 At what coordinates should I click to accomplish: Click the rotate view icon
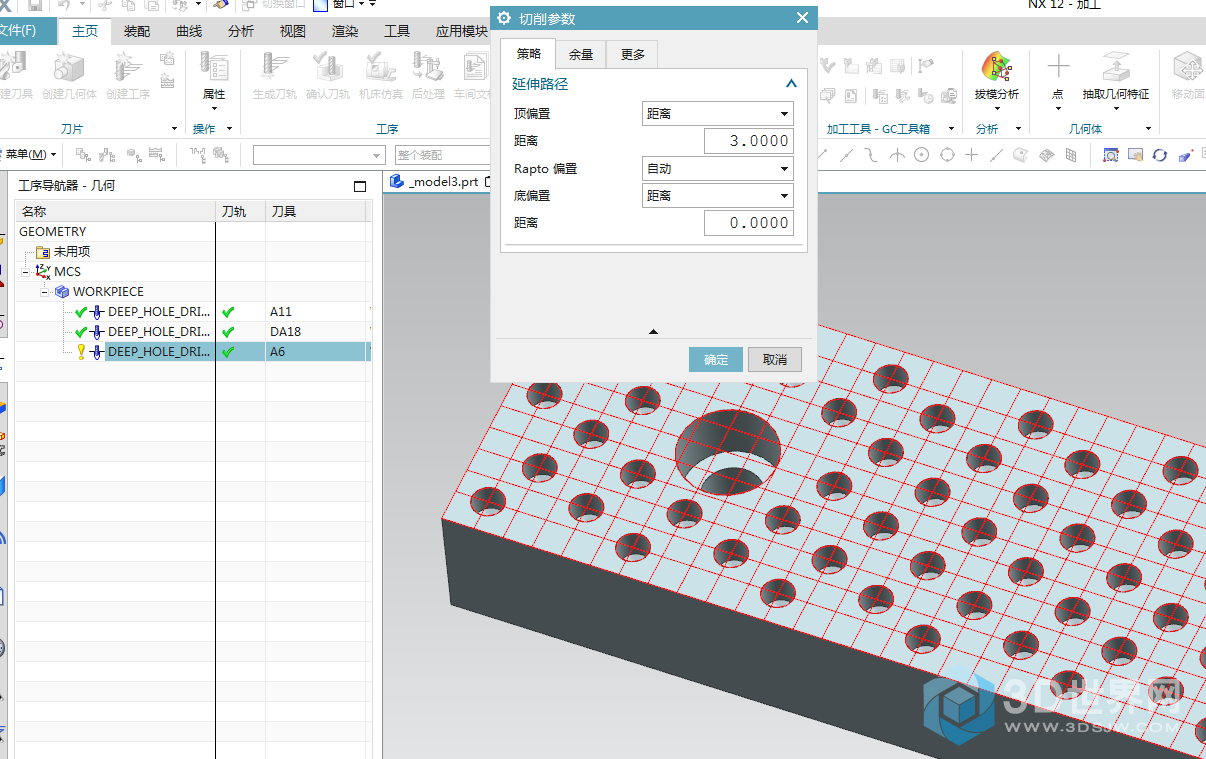point(1160,155)
